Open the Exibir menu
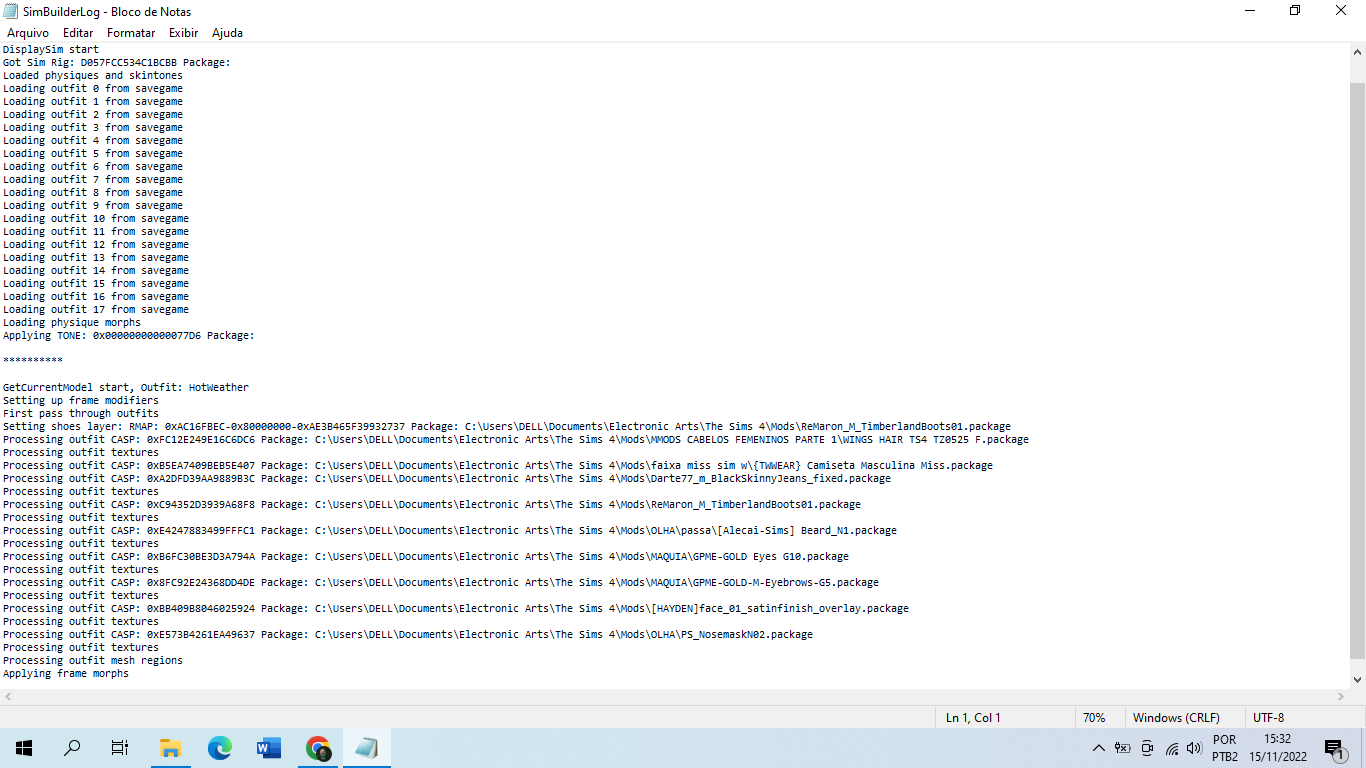This screenshot has width=1366, height=768. 183,33
